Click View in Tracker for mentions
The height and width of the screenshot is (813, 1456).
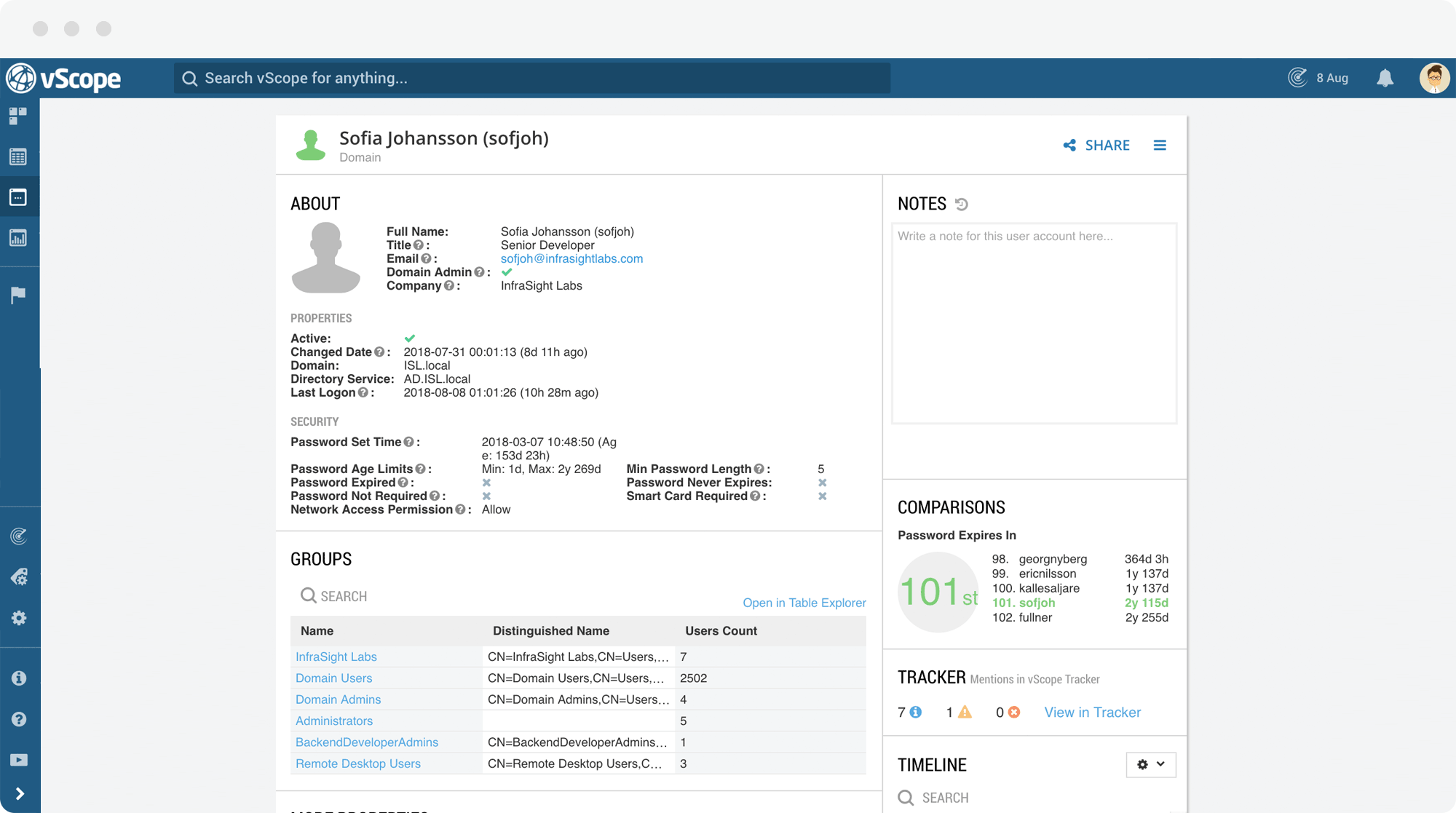(1093, 712)
